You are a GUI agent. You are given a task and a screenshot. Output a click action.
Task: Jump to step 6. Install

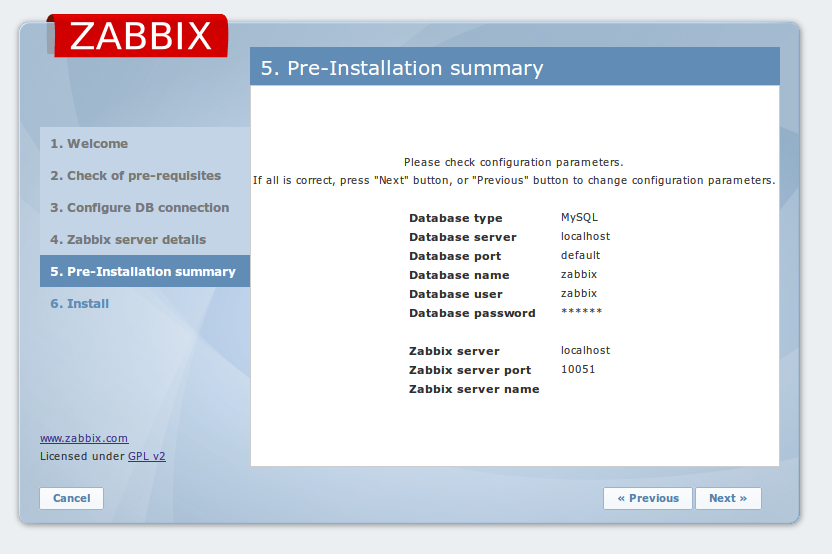80,304
